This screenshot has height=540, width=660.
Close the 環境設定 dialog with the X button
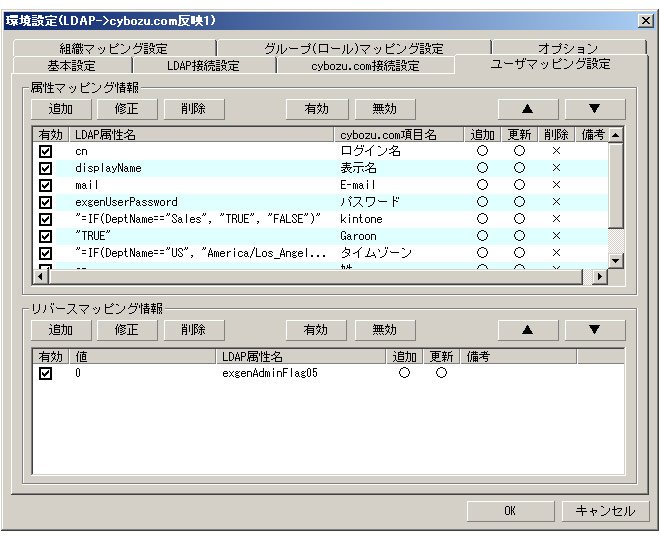(646, 21)
